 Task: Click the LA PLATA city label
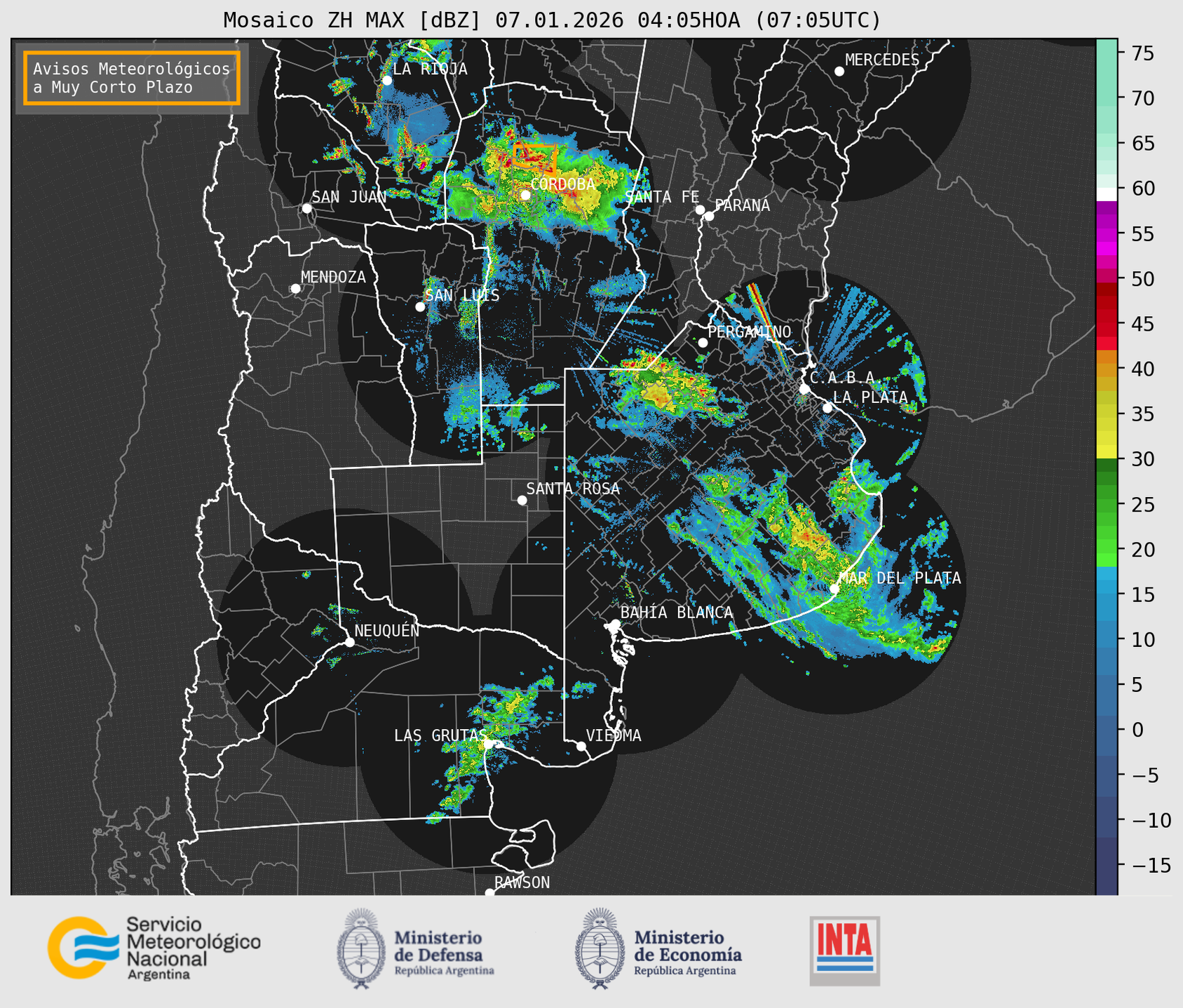tap(870, 397)
